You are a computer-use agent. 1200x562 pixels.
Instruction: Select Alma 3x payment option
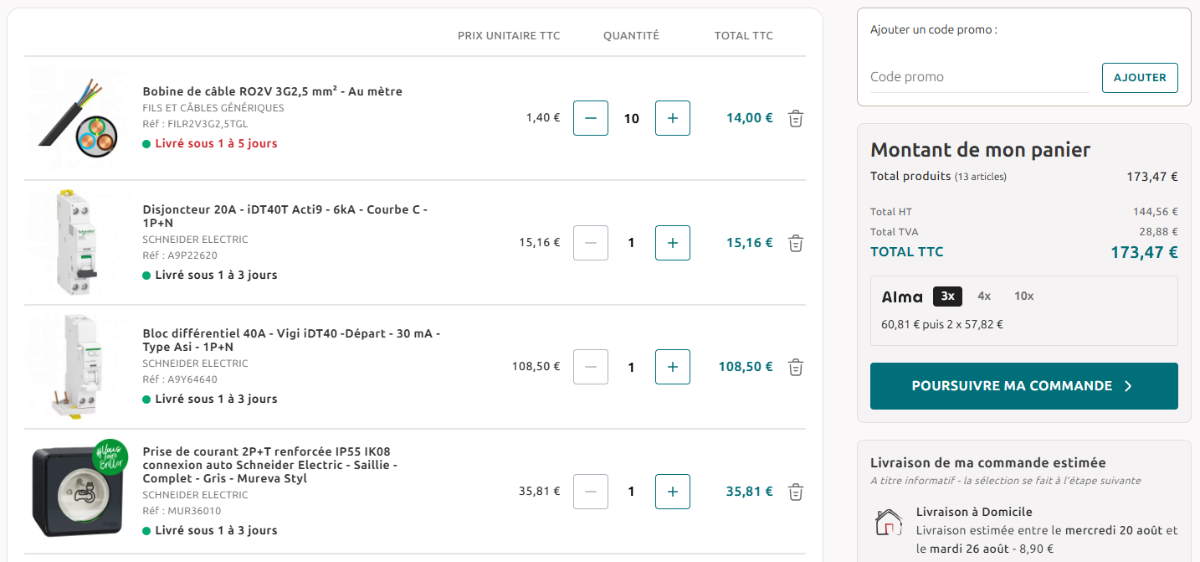tap(948, 296)
